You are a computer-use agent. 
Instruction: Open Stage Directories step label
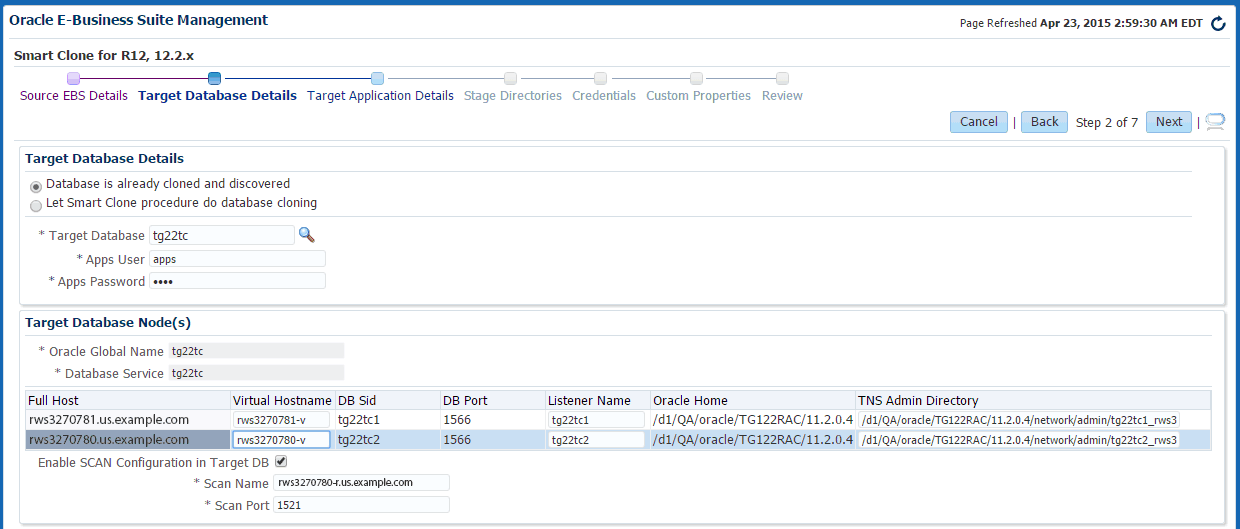513,96
